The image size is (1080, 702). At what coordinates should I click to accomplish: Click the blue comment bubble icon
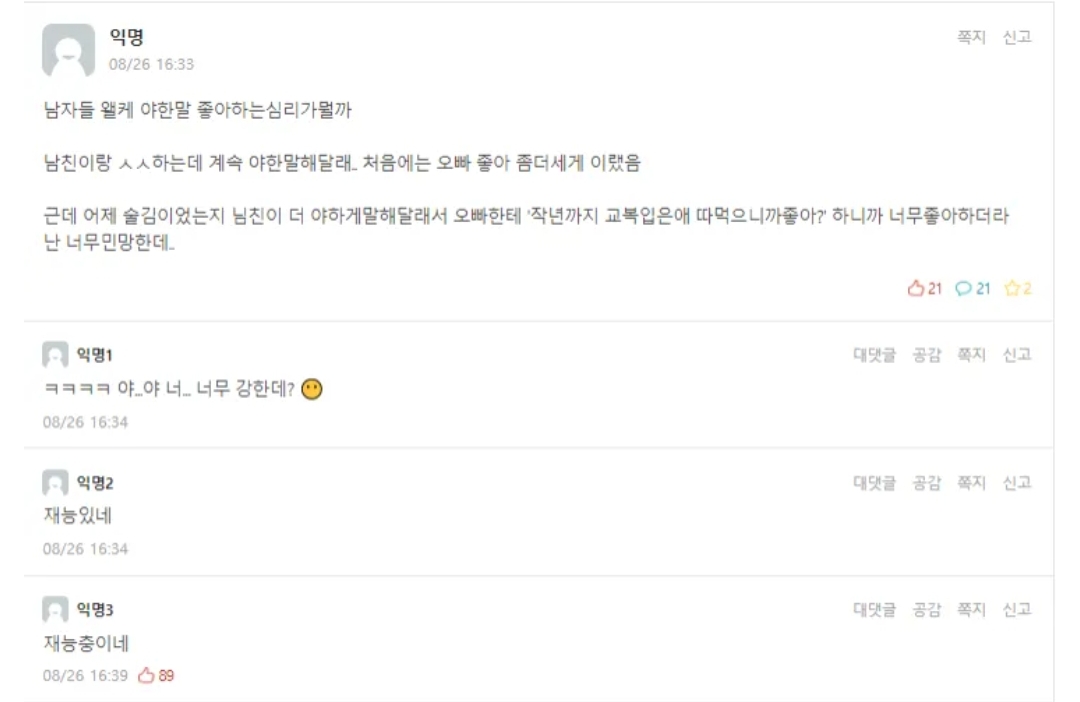[964, 289]
